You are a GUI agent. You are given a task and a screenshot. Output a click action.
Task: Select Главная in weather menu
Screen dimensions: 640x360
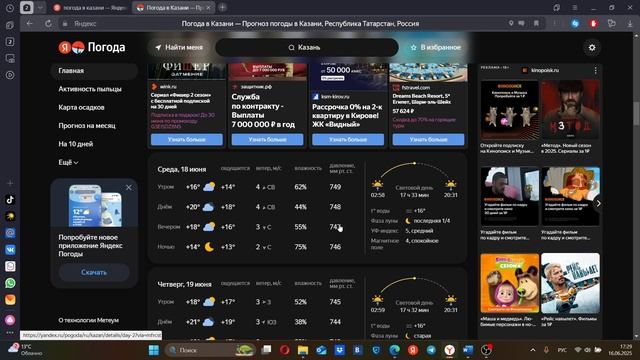[x=94, y=71]
